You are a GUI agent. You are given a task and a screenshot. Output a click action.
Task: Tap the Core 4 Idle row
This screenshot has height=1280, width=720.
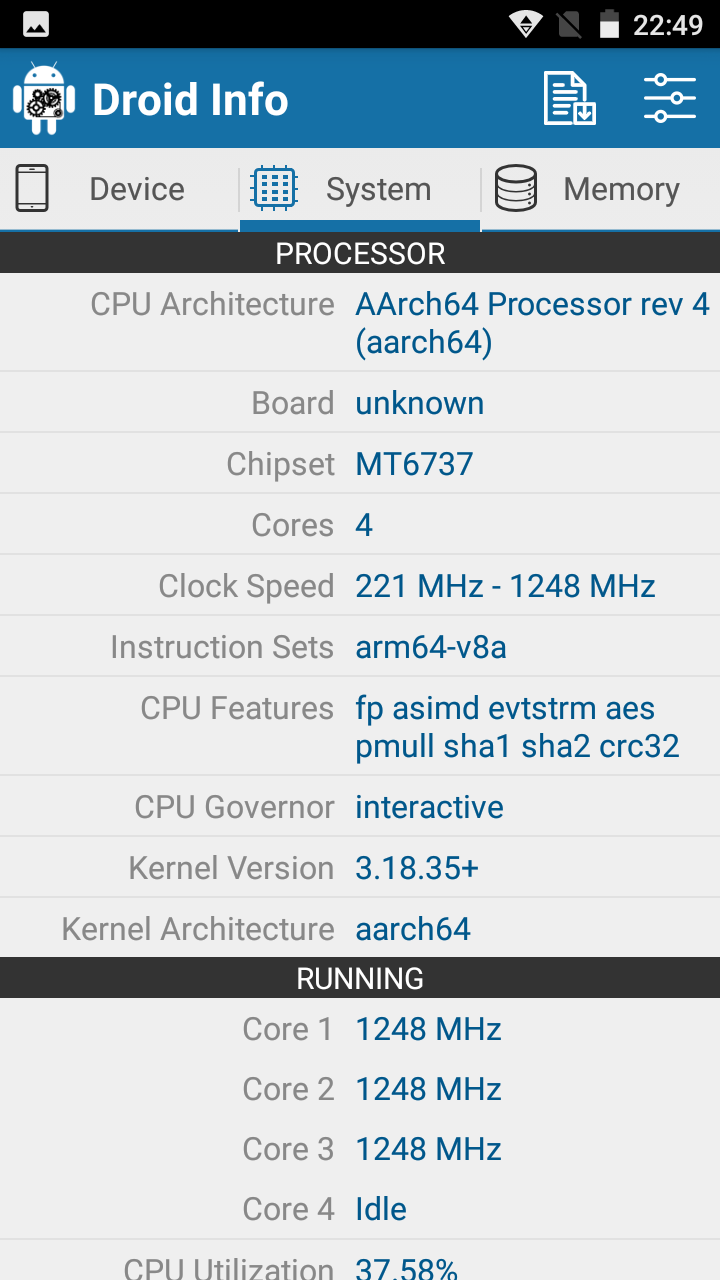coord(360,1209)
